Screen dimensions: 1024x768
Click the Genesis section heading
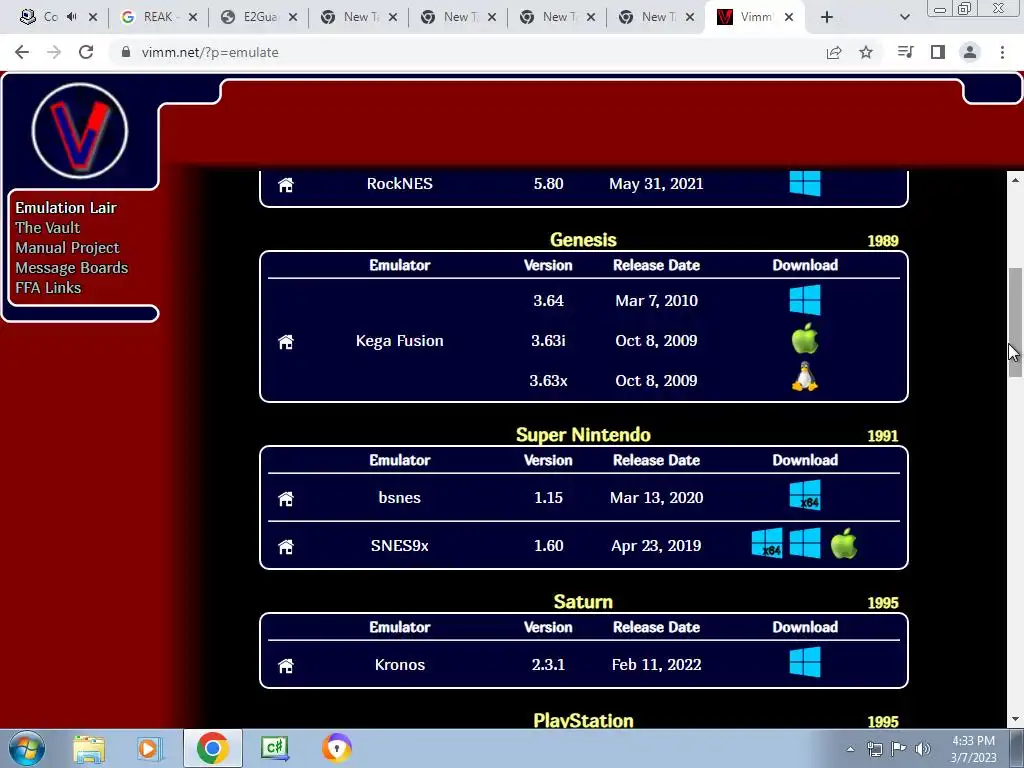[583, 240]
